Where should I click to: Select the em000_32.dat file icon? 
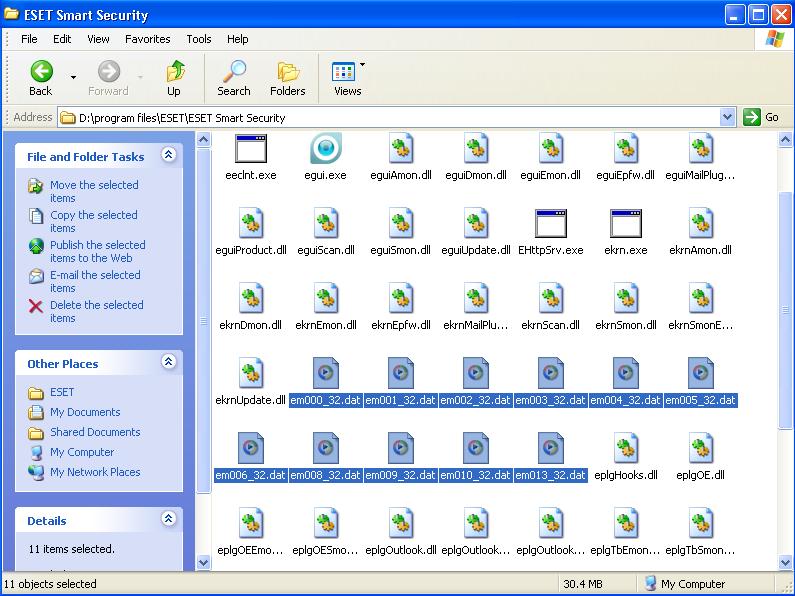coord(326,373)
